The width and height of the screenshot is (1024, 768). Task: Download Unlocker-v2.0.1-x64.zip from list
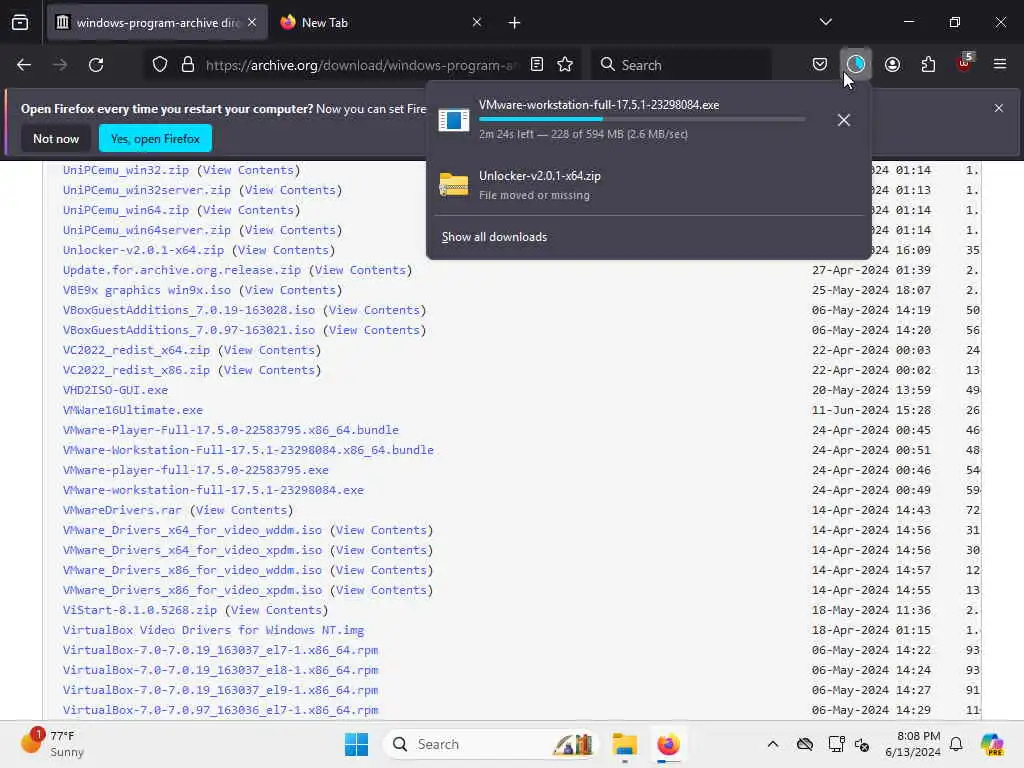coord(143,250)
